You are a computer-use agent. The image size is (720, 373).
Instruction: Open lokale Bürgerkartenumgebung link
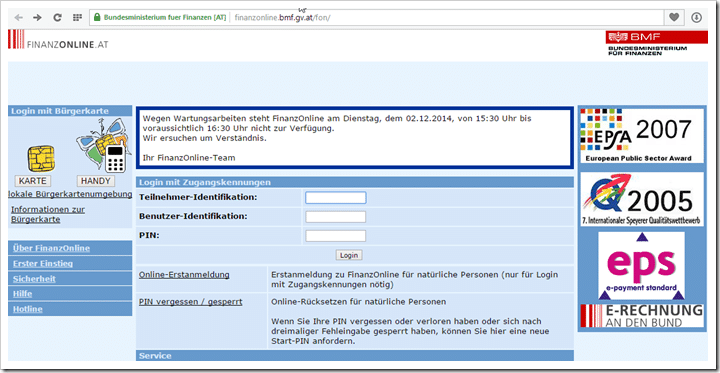pos(70,194)
